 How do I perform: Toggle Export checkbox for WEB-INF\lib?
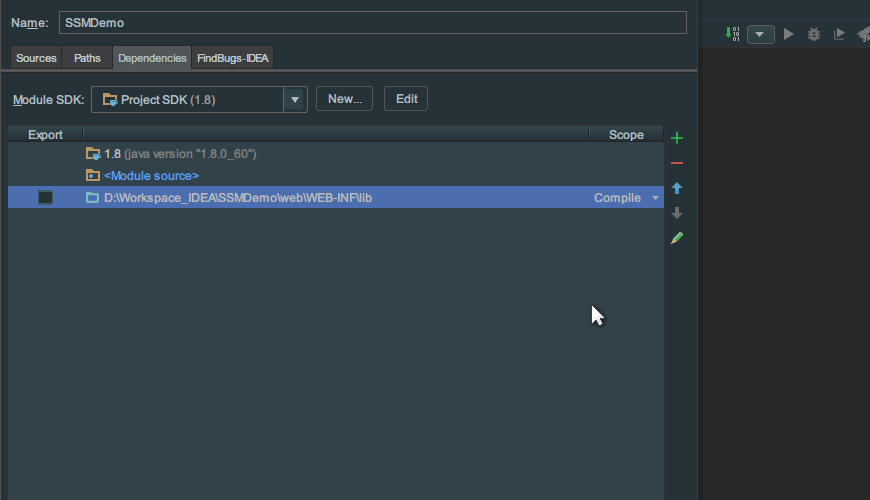tap(45, 198)
